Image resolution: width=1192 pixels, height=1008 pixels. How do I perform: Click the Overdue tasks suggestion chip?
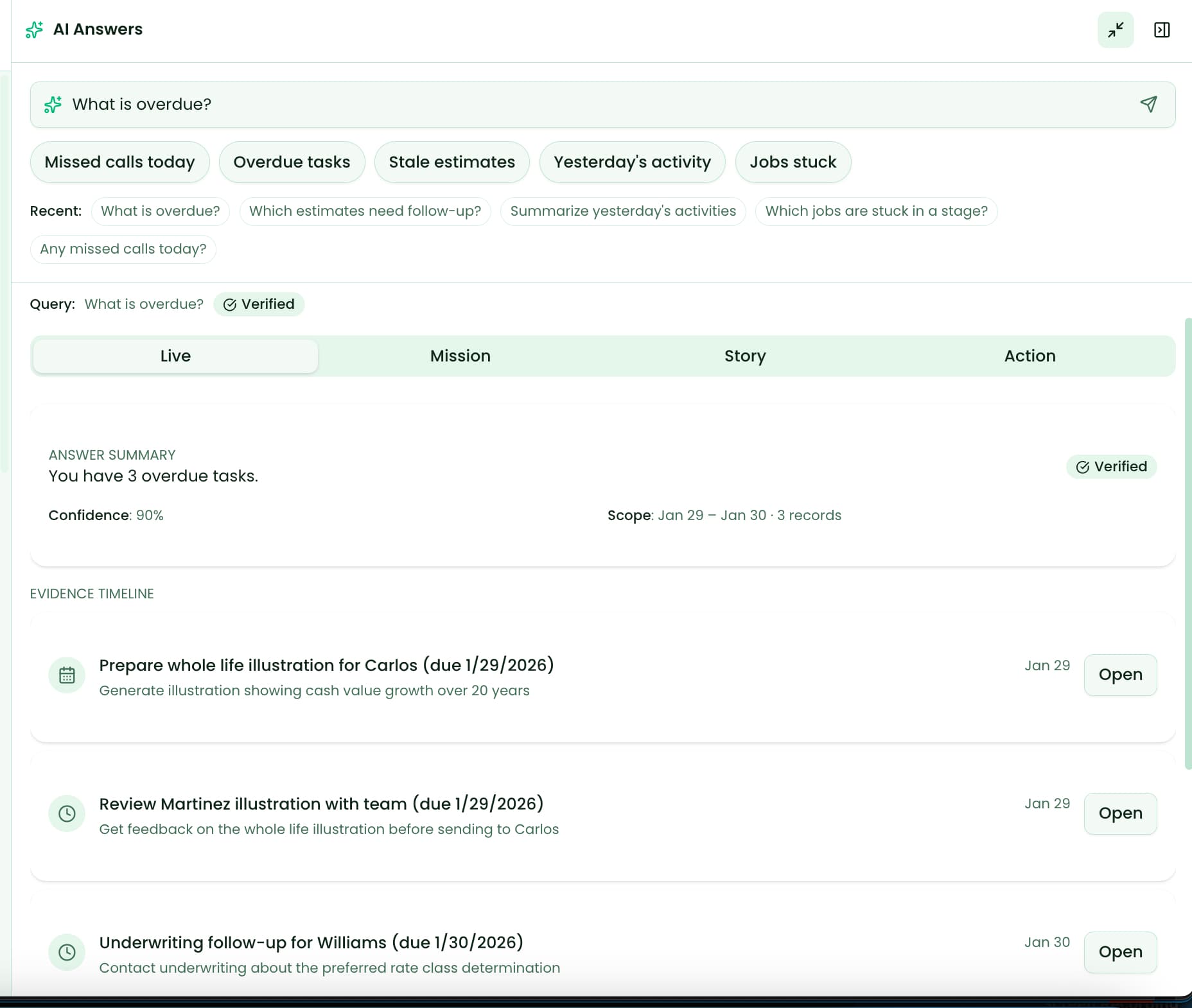tap(292, 162)
